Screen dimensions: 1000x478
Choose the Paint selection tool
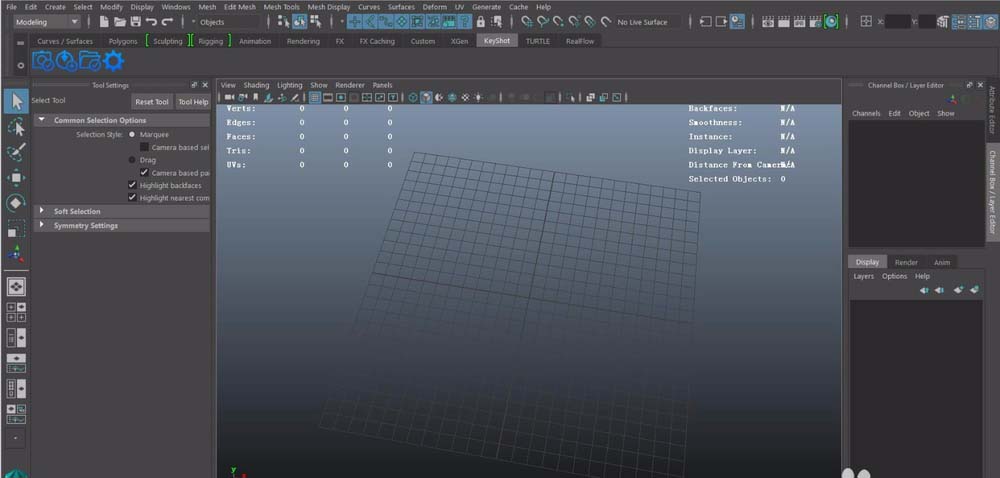[x=16, y=152]
